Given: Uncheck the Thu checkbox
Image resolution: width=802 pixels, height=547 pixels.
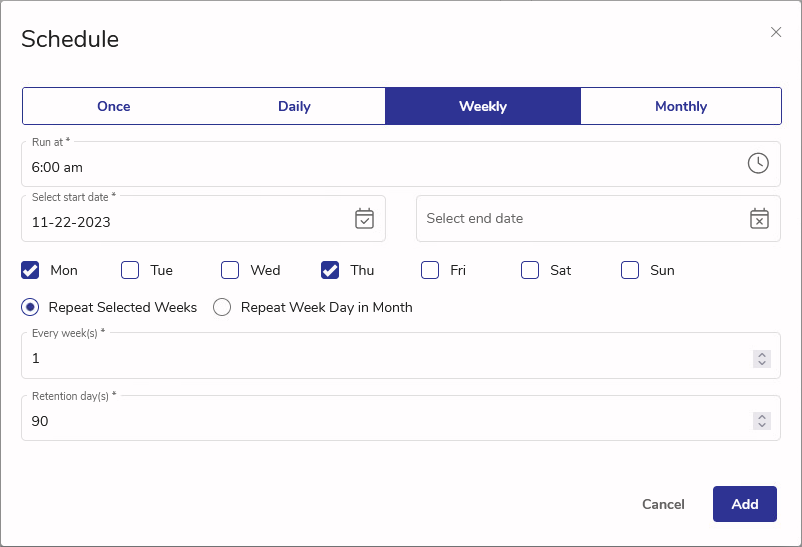Looking at the screenshot, I should pos(330,270).
